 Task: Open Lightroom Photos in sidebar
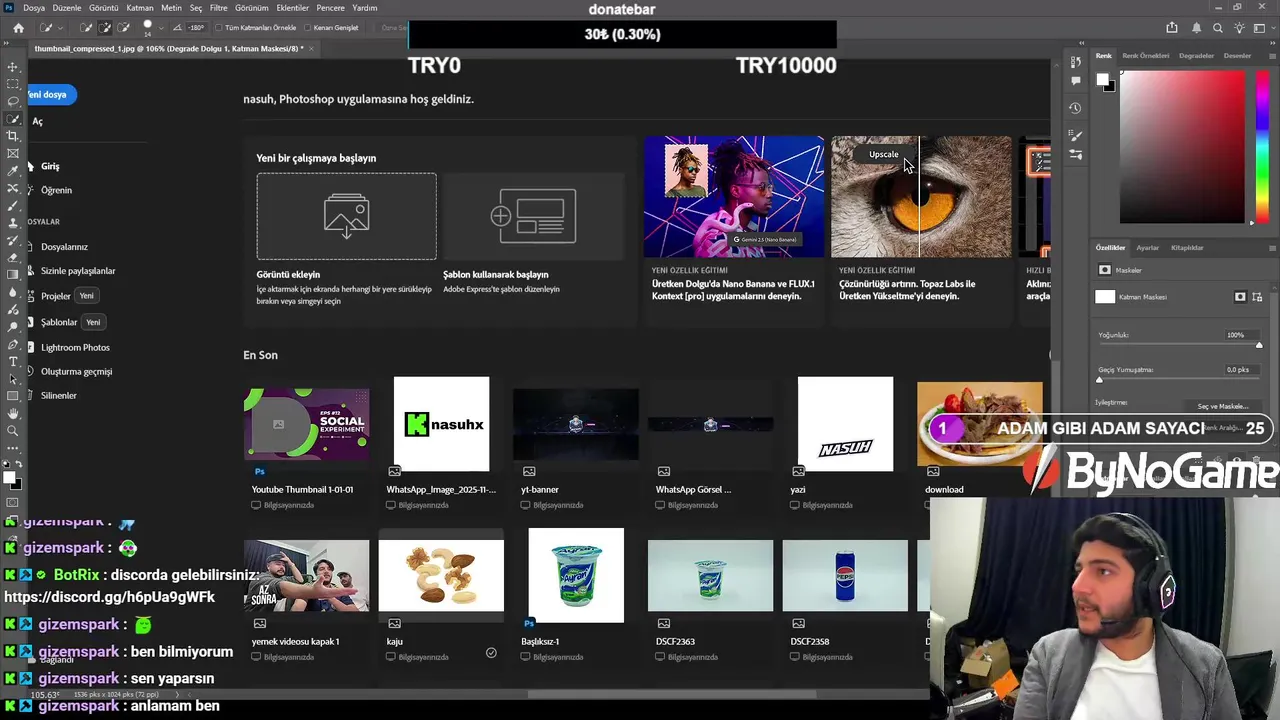point(75,347)
